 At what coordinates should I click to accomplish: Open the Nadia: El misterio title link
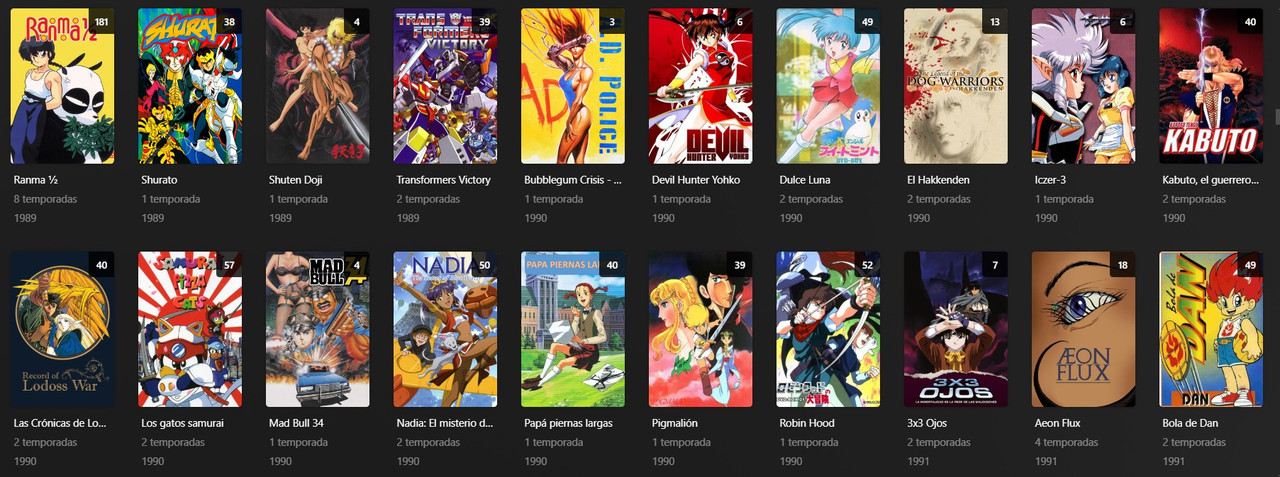[445, 423]
